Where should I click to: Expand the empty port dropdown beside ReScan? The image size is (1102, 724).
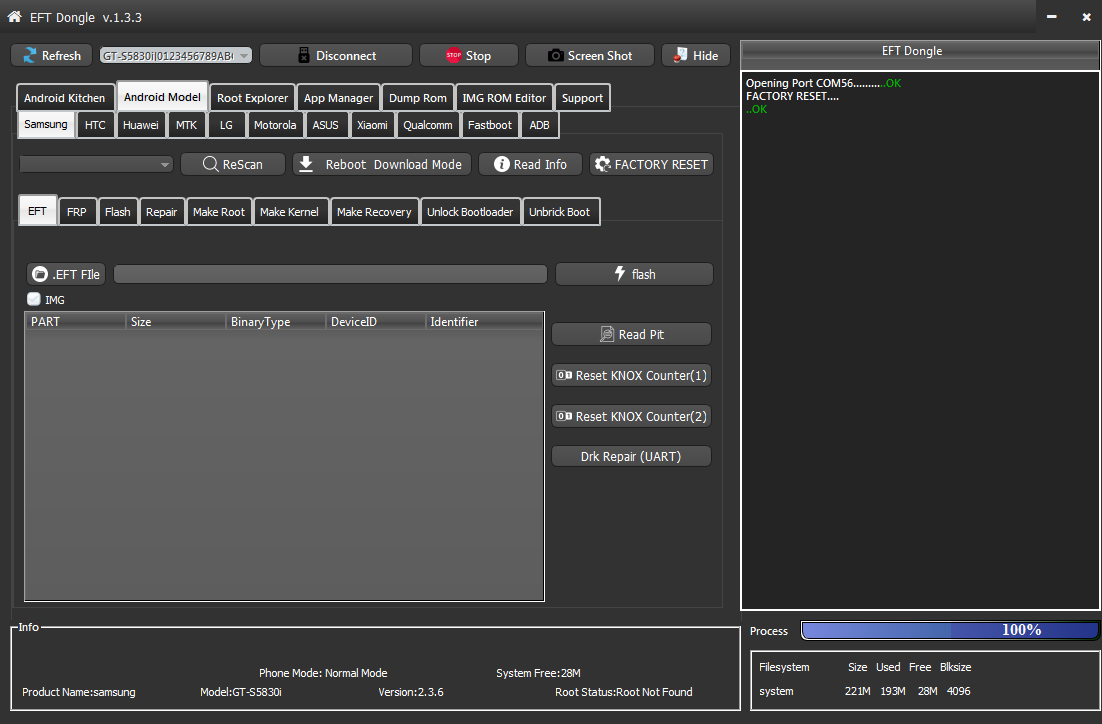pos(96,164)
